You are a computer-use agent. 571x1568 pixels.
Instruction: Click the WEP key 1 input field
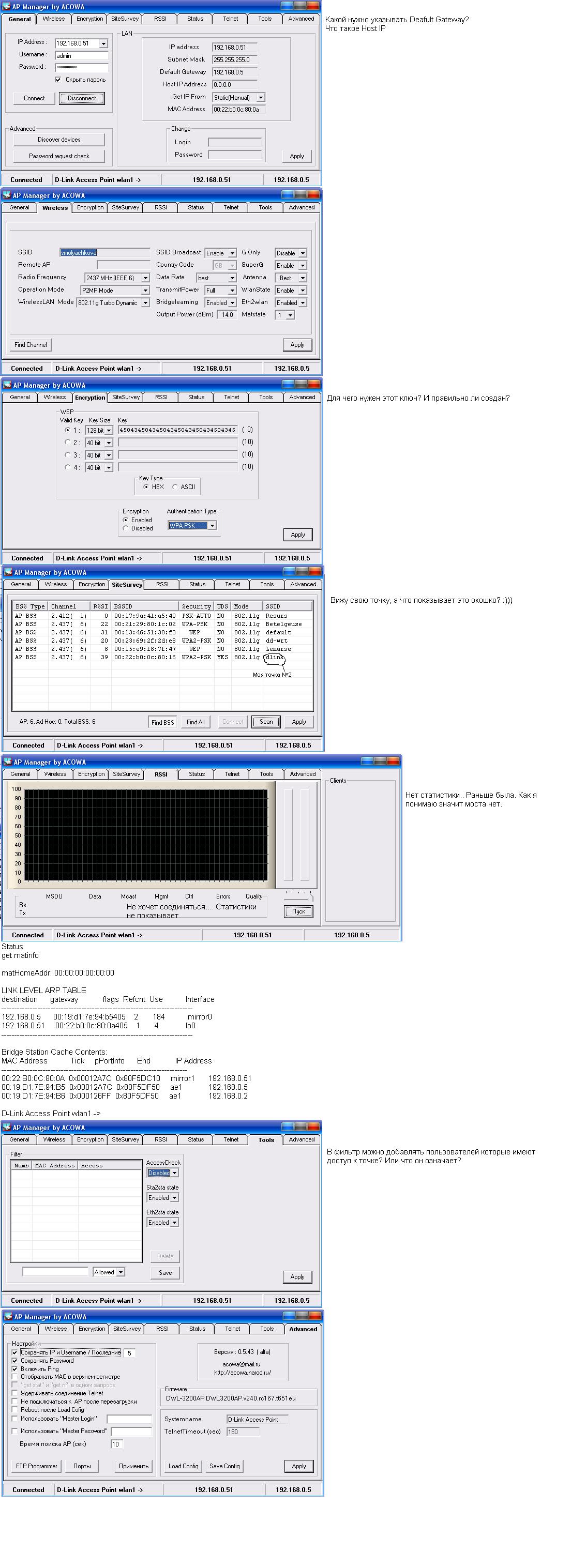pos(178,430)
